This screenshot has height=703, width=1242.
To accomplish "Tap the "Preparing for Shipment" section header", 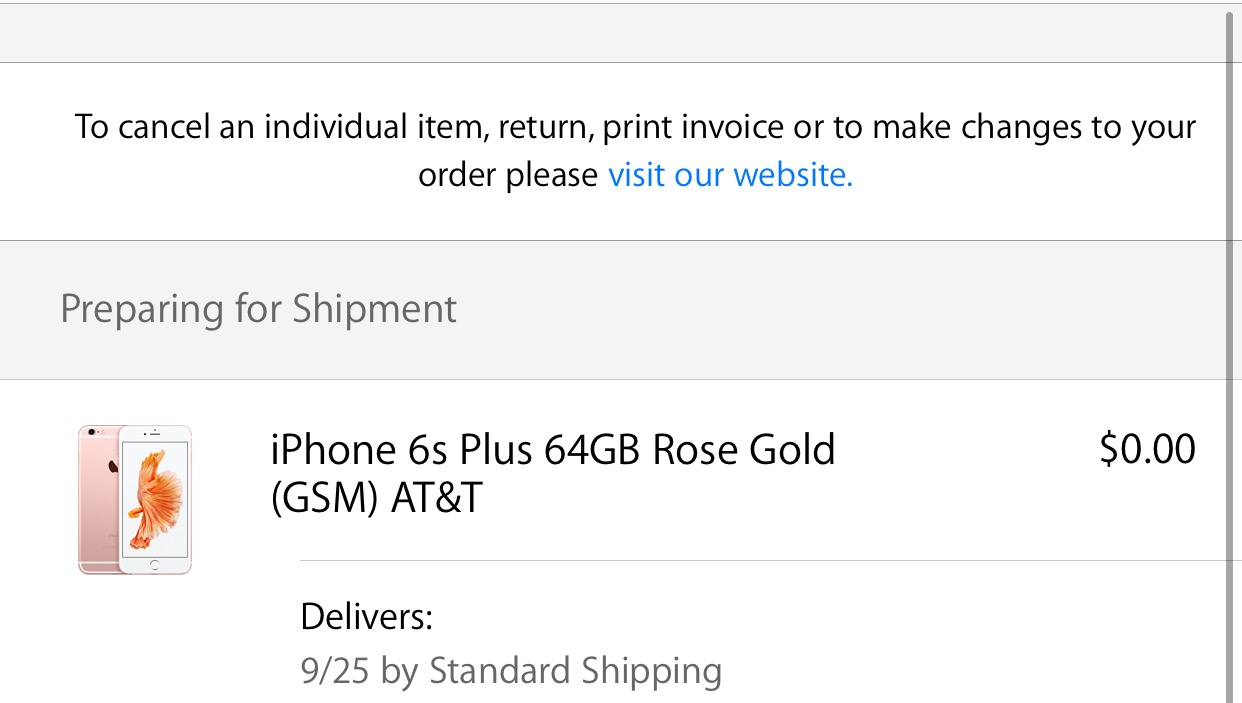I will (259, 309).
